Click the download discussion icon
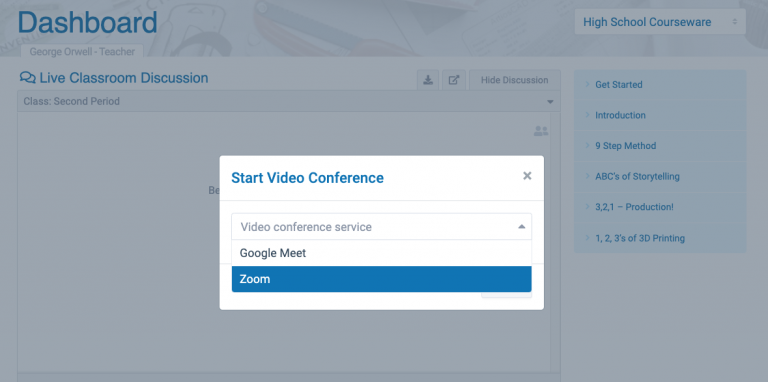Image resolution: width=768 pixels, height=382 pixels. click(428, 80)
